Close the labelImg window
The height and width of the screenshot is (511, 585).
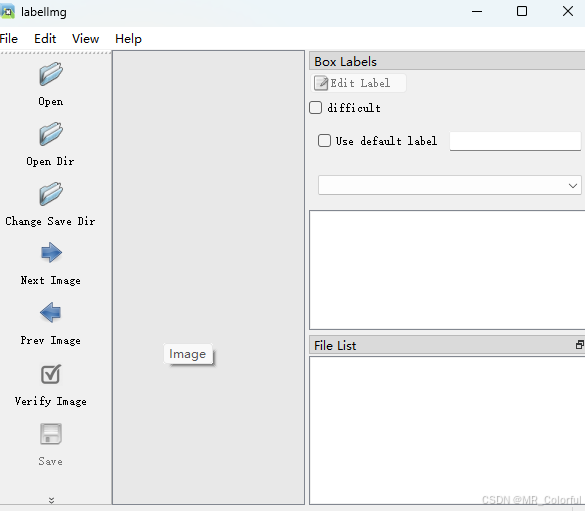coord(568,12)
